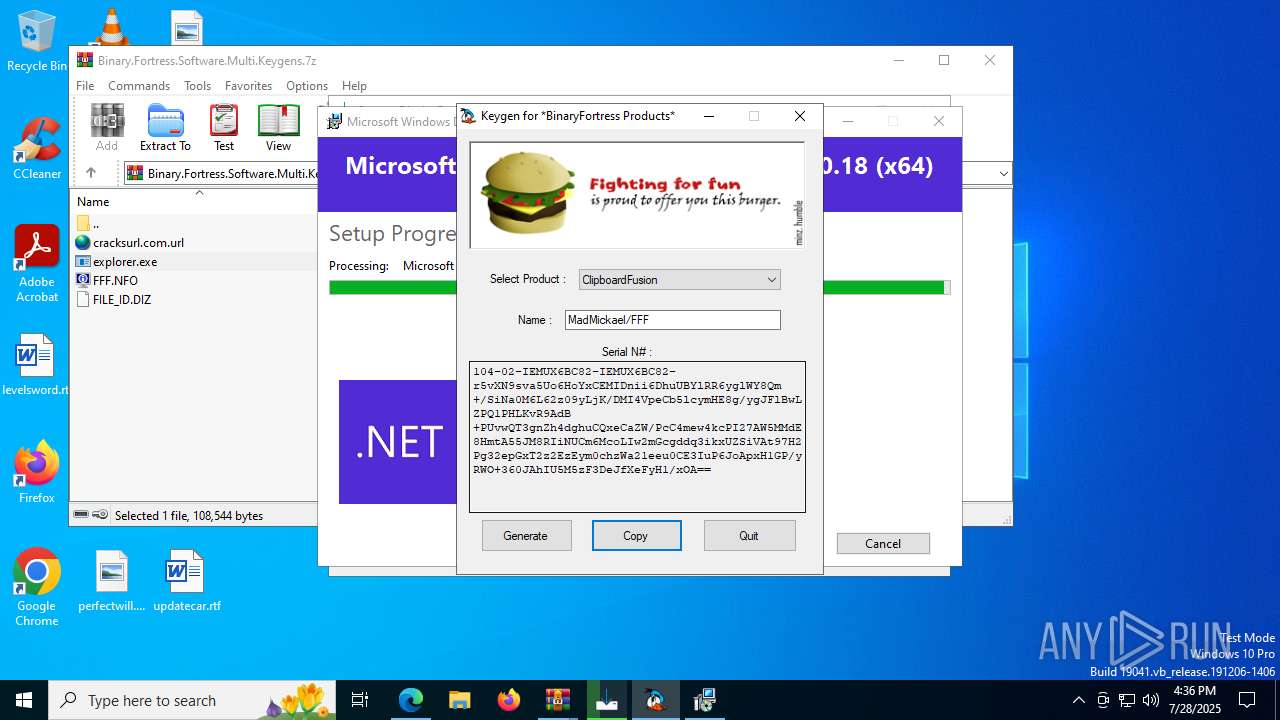Open Task View on the taskbar
Image resolution: width=1280 pixels, height=720 pixels.
point(360,700)
